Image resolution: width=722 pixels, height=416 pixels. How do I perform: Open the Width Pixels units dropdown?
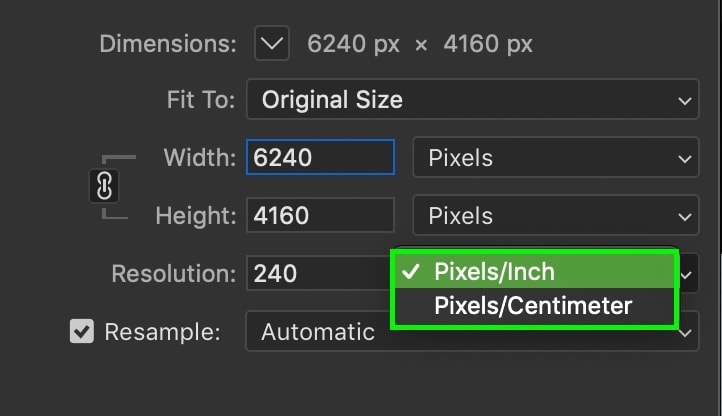pos(556,158)
